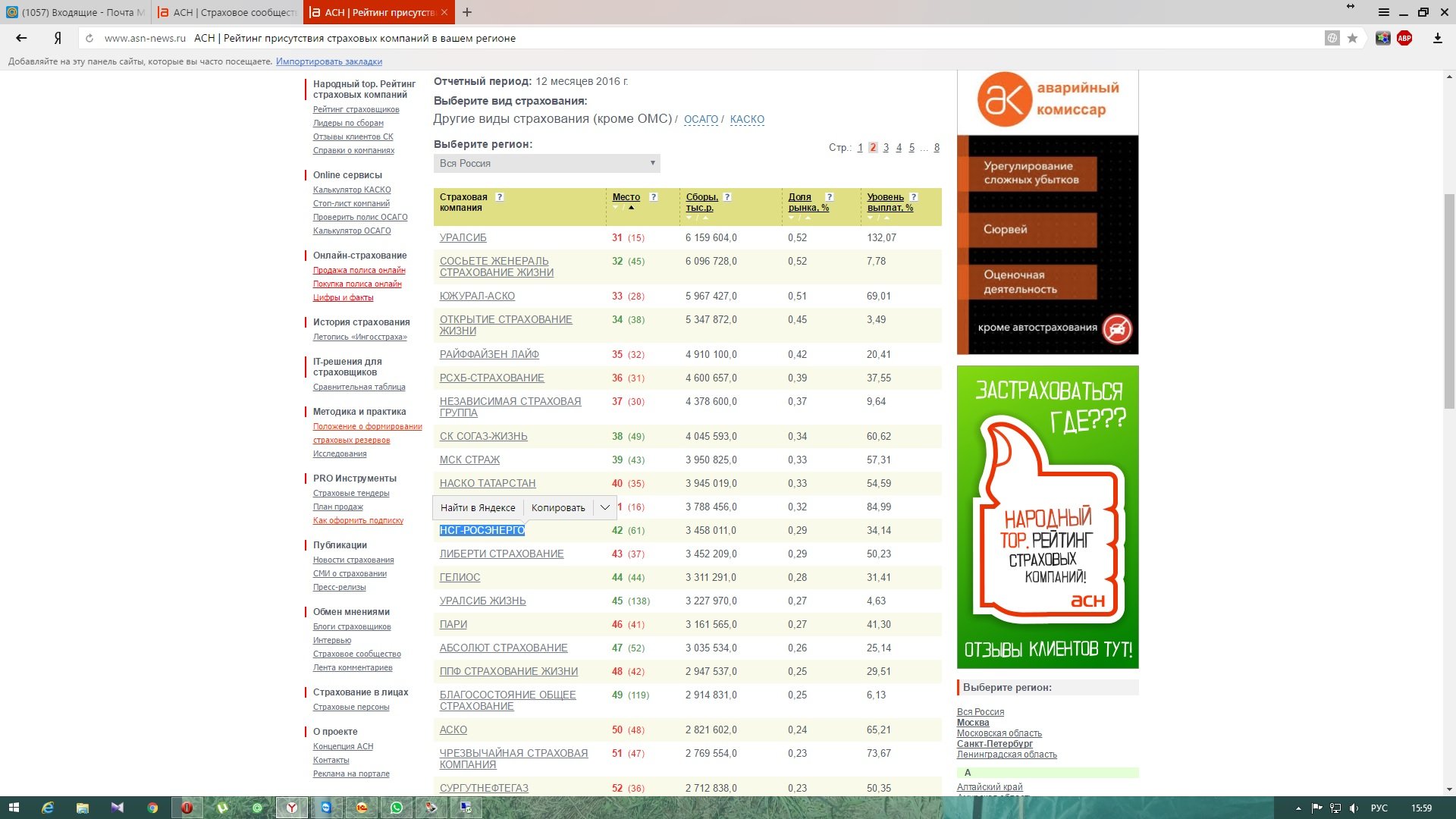
Task: Sort Место column ascending with black arrow
Action: (631, 208)
